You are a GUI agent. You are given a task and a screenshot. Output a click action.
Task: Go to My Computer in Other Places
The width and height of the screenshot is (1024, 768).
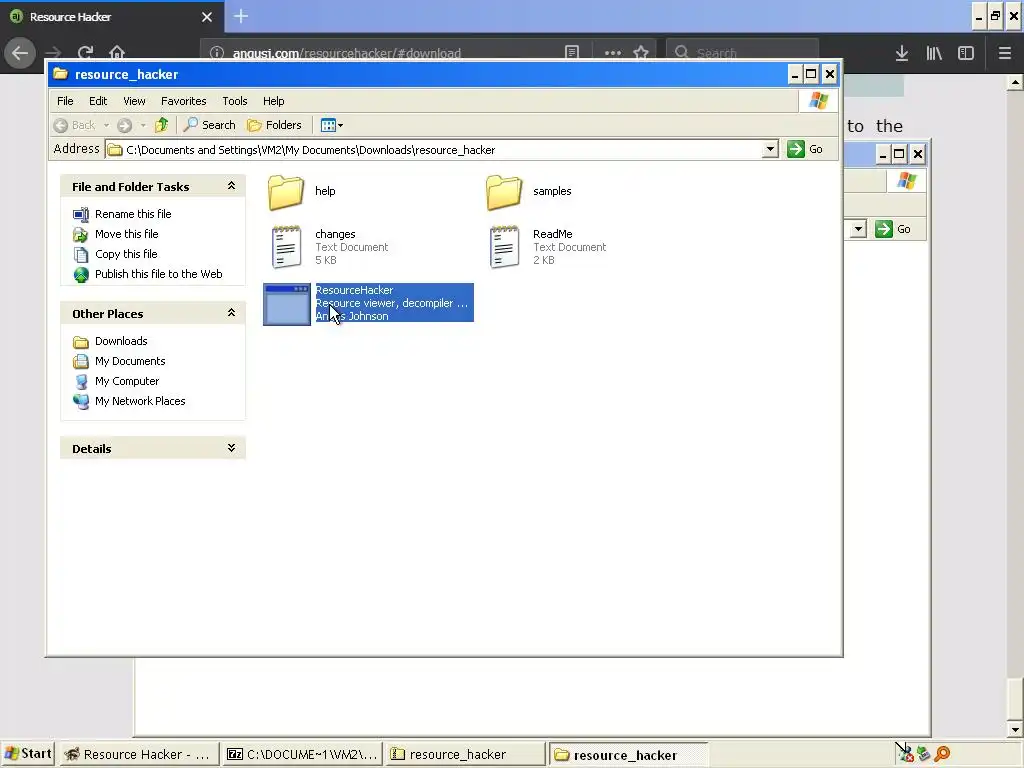127,381
